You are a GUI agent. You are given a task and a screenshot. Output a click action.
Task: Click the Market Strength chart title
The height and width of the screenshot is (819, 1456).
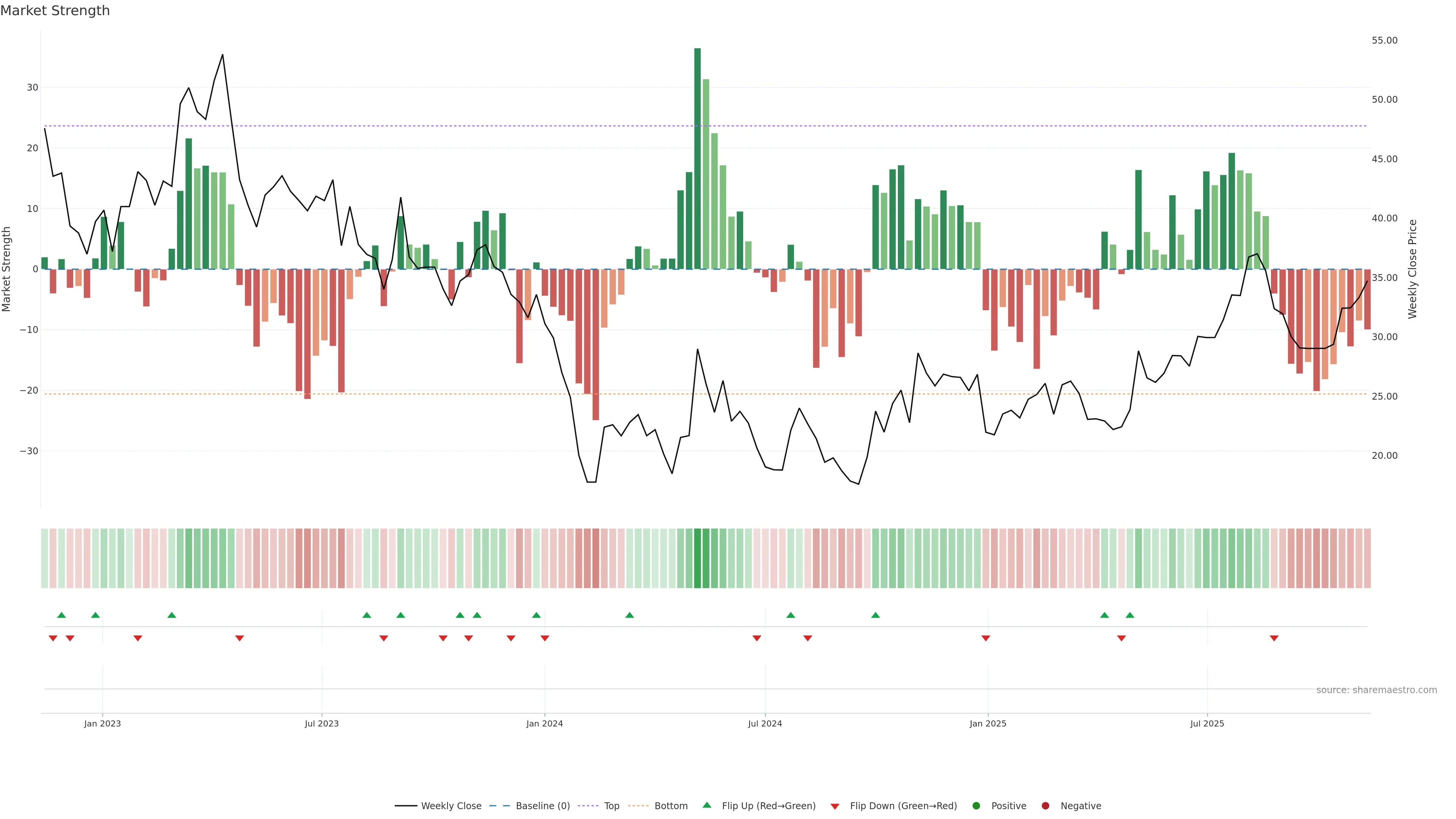[55, 11]
